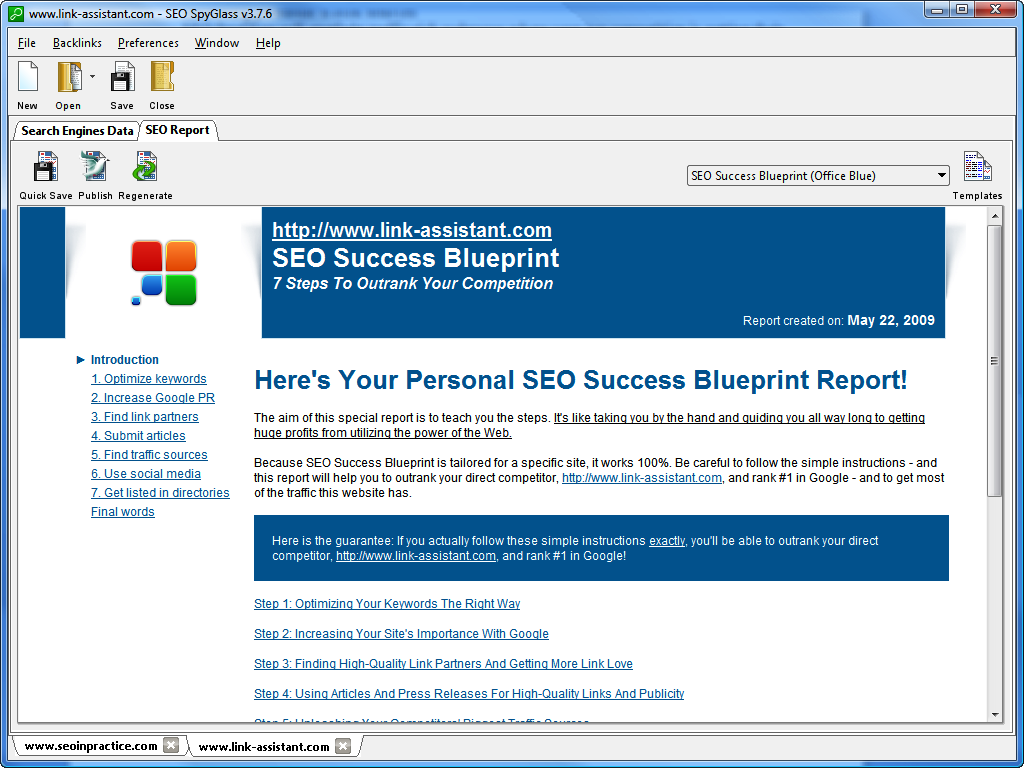Click the link-assistant.com link in the paragraph
This screenshot has height=768, width=1024.
click(642, 477)
